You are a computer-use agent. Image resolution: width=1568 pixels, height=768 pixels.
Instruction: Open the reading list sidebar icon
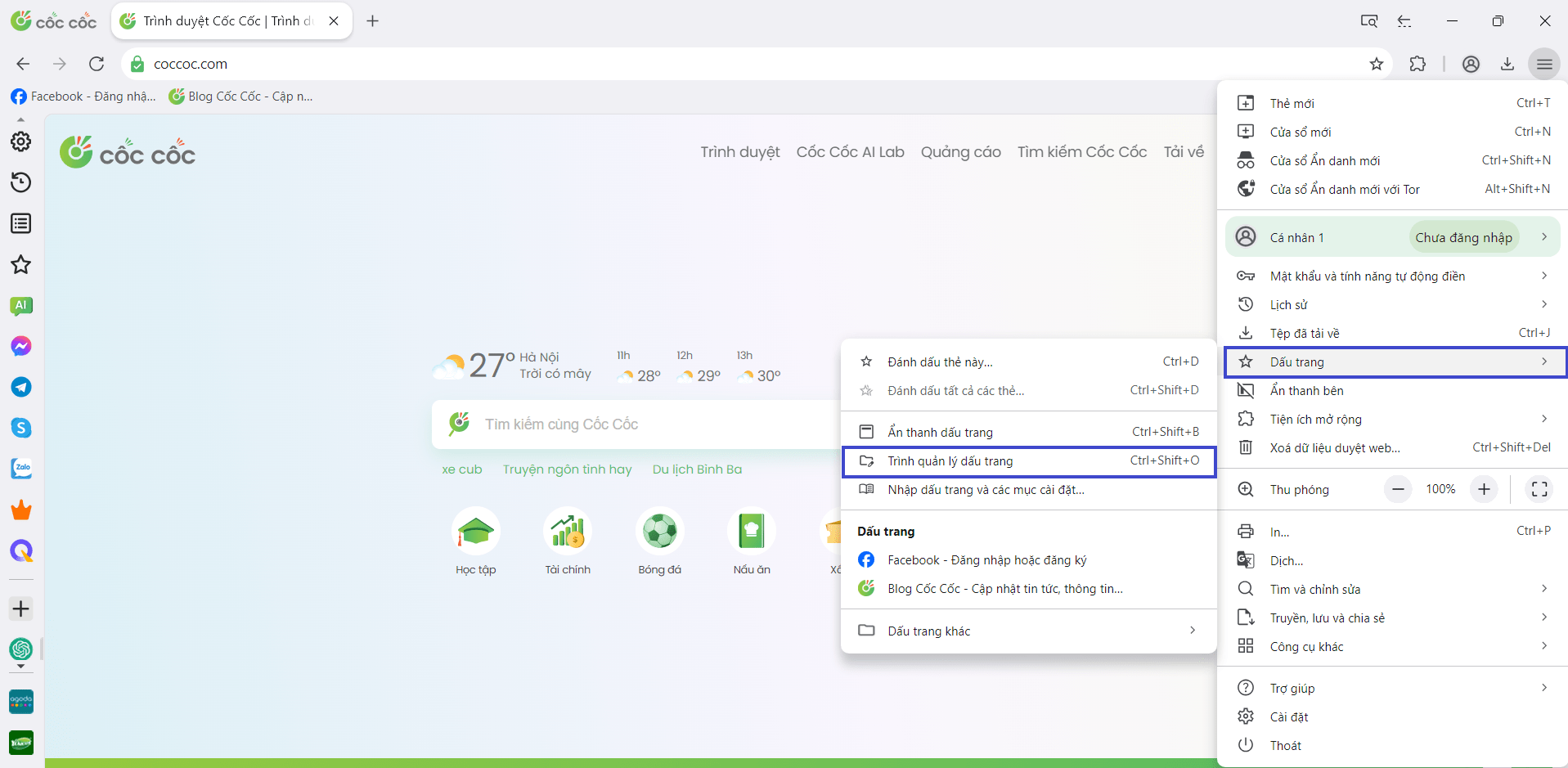[21, 223]
